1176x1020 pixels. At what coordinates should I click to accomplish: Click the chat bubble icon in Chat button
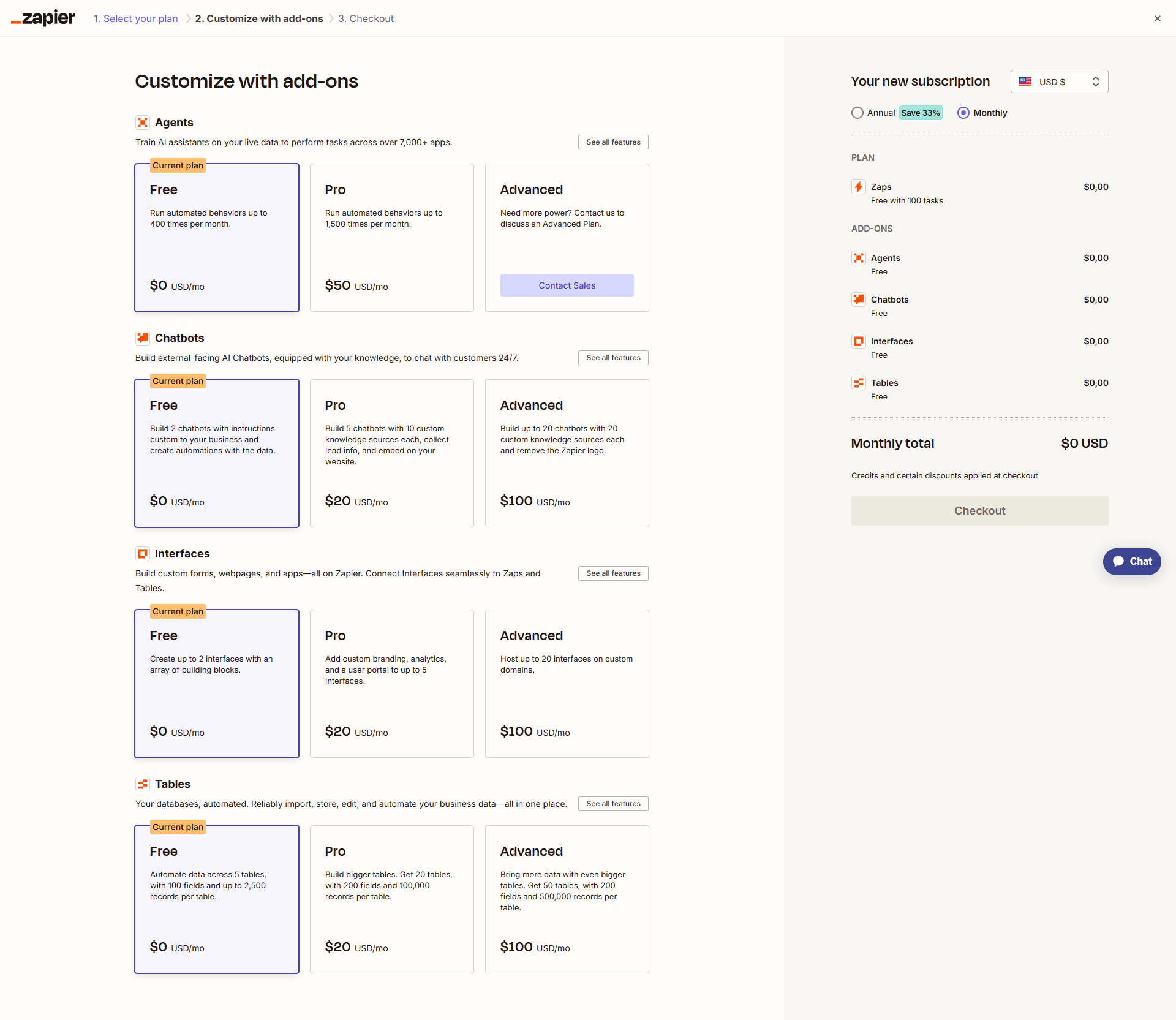point(1118,561)
